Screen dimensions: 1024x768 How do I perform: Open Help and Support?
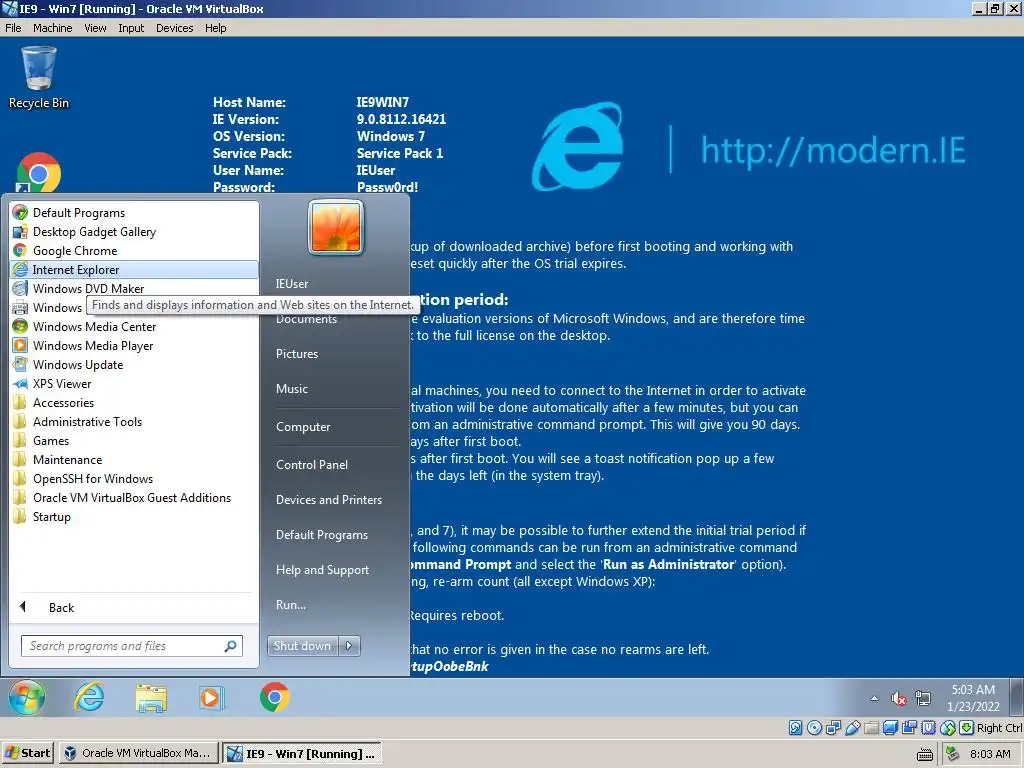pyautogui.click(x=322, y=569)
